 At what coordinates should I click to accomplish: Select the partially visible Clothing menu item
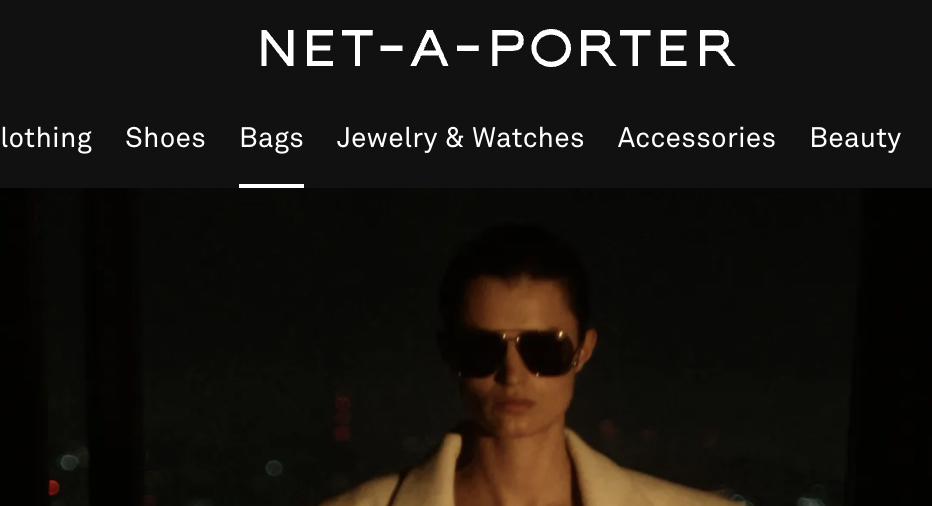click(x=46, y=139)
